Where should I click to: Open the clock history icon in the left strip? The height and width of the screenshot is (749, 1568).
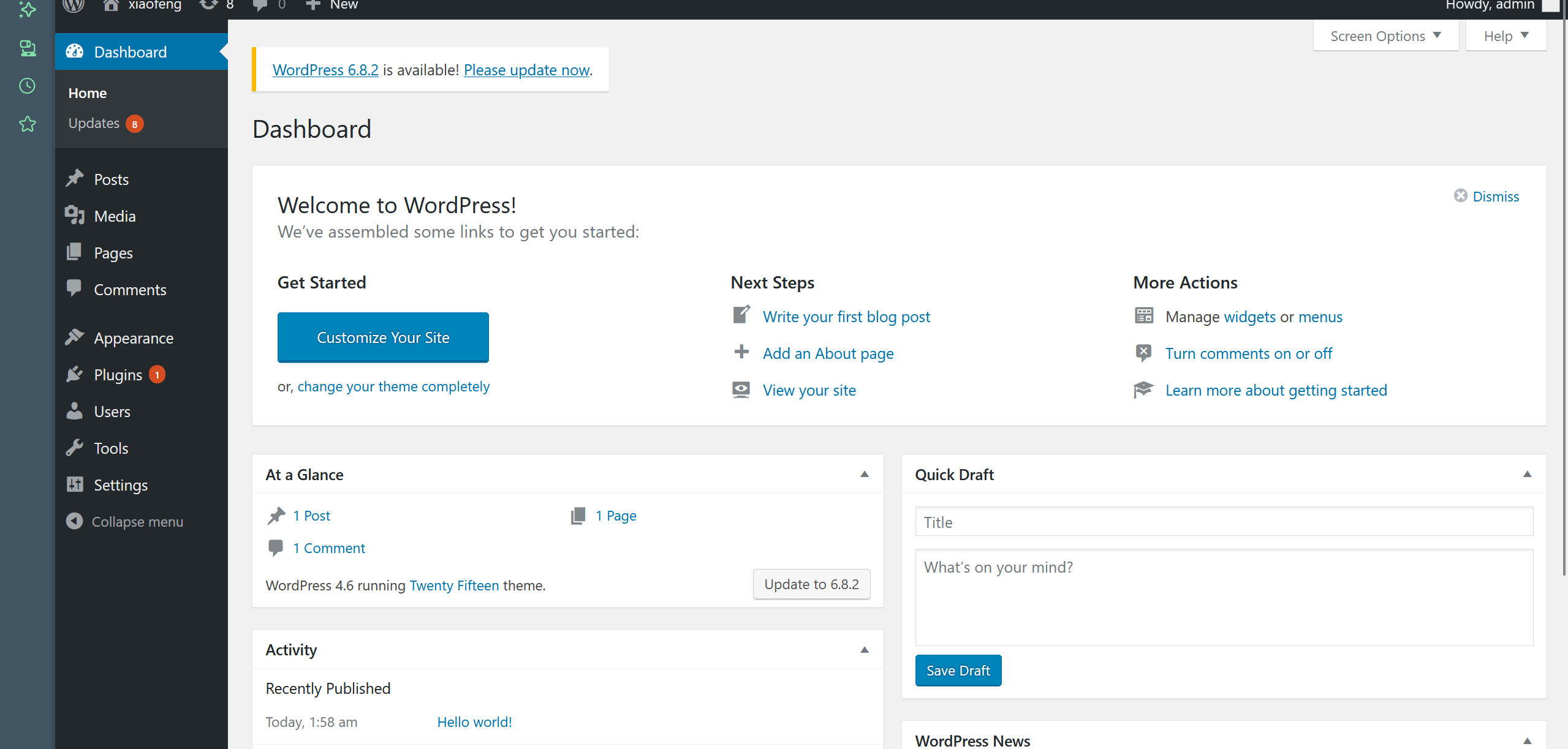click(x=28, y=86)
